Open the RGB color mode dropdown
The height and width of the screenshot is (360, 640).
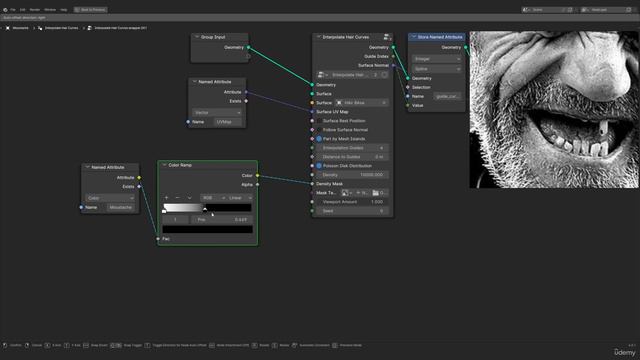[x=213, y=198]
